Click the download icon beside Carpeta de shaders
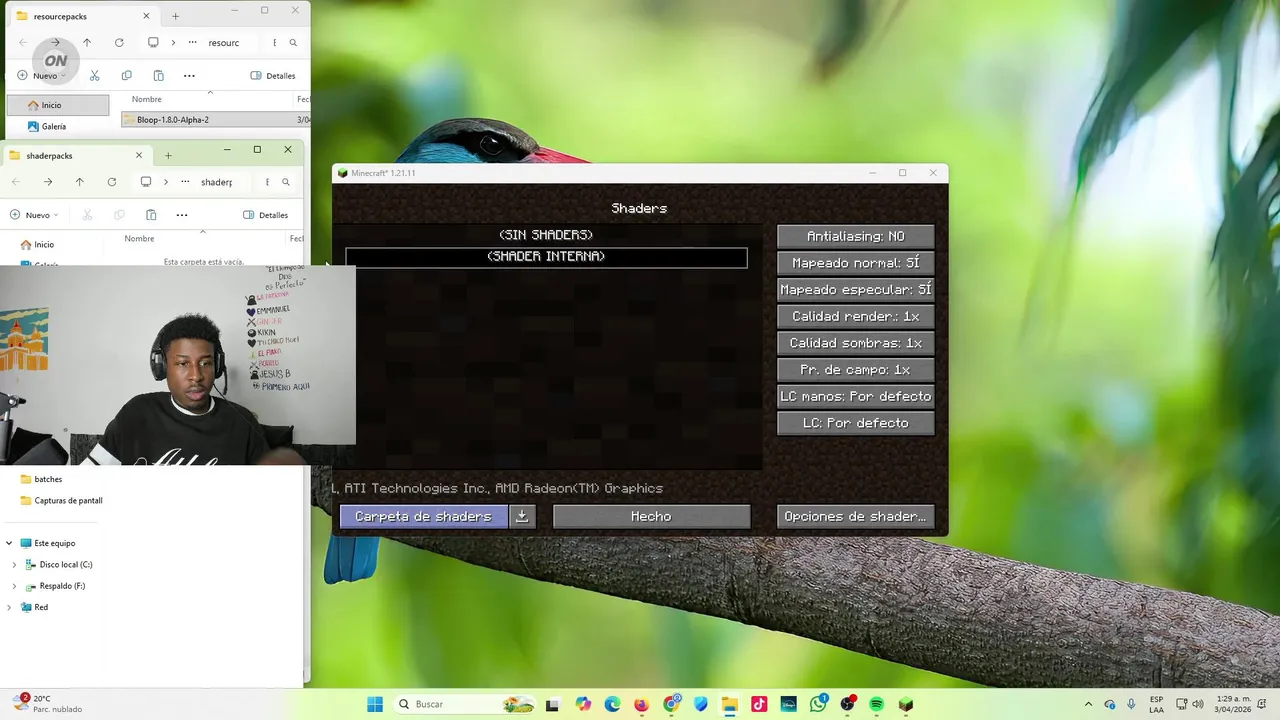The width and height of the screenshot is (1280, 720). click(x=522, y=516)
